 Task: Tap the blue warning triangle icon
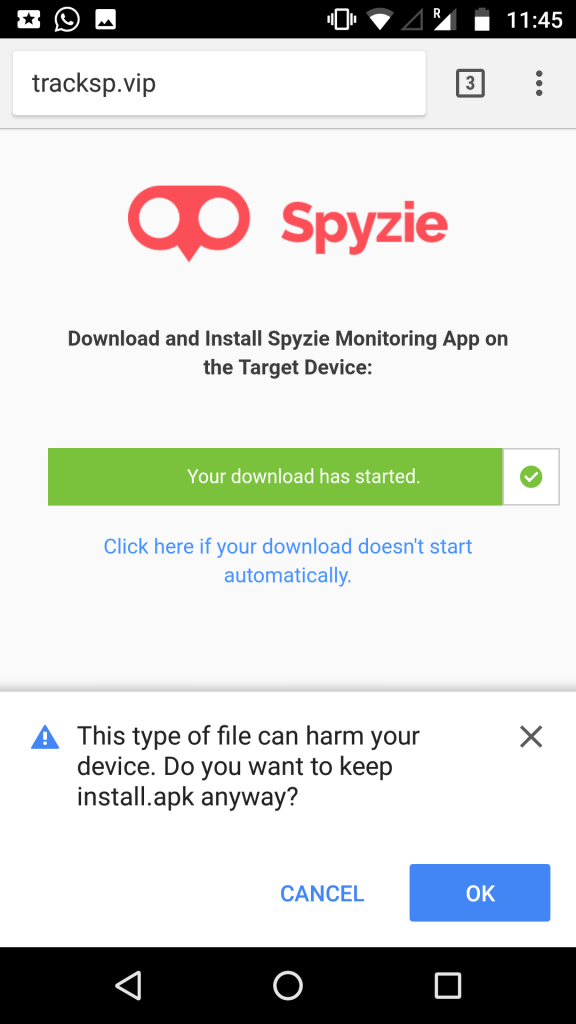click(x=44, y=737)
